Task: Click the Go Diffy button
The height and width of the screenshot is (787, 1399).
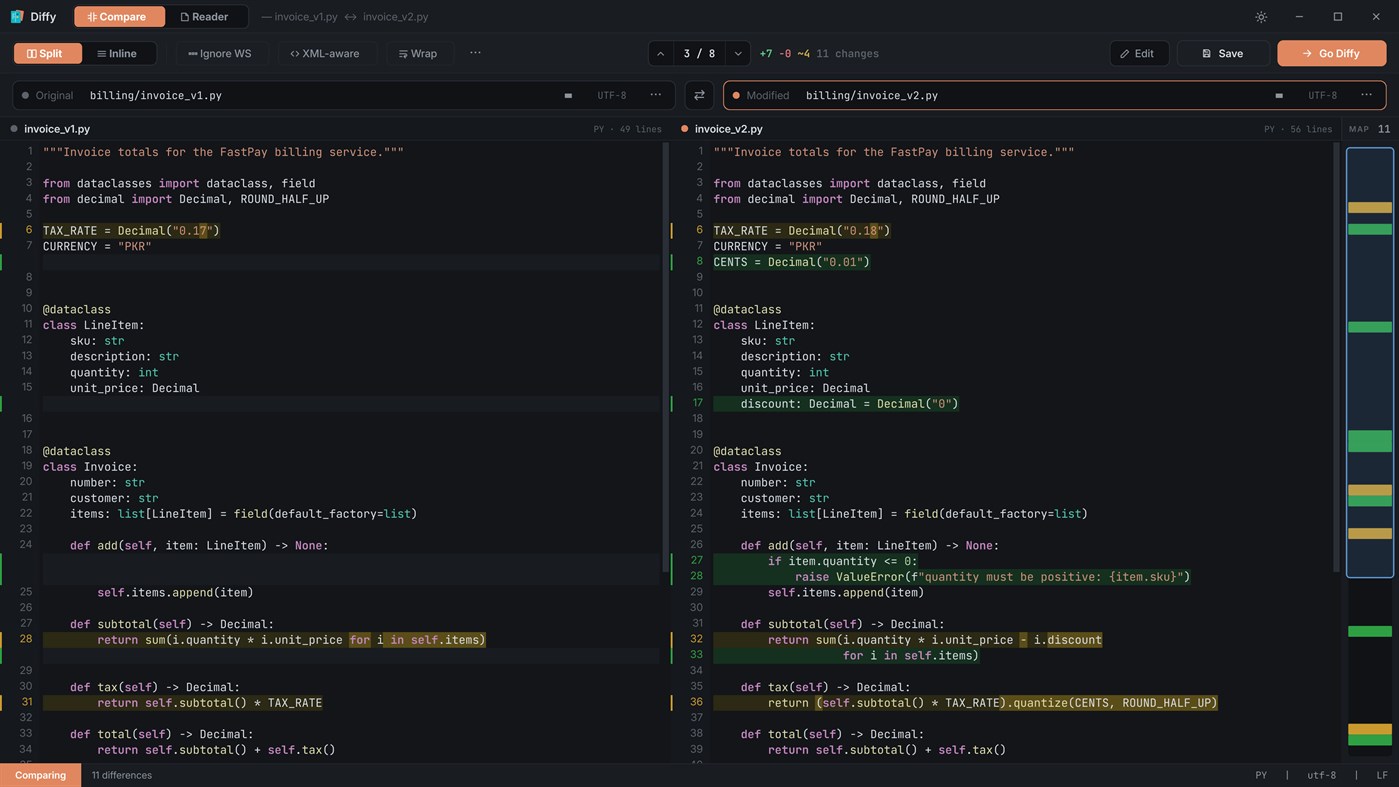Action: [x=1331, y=53]
